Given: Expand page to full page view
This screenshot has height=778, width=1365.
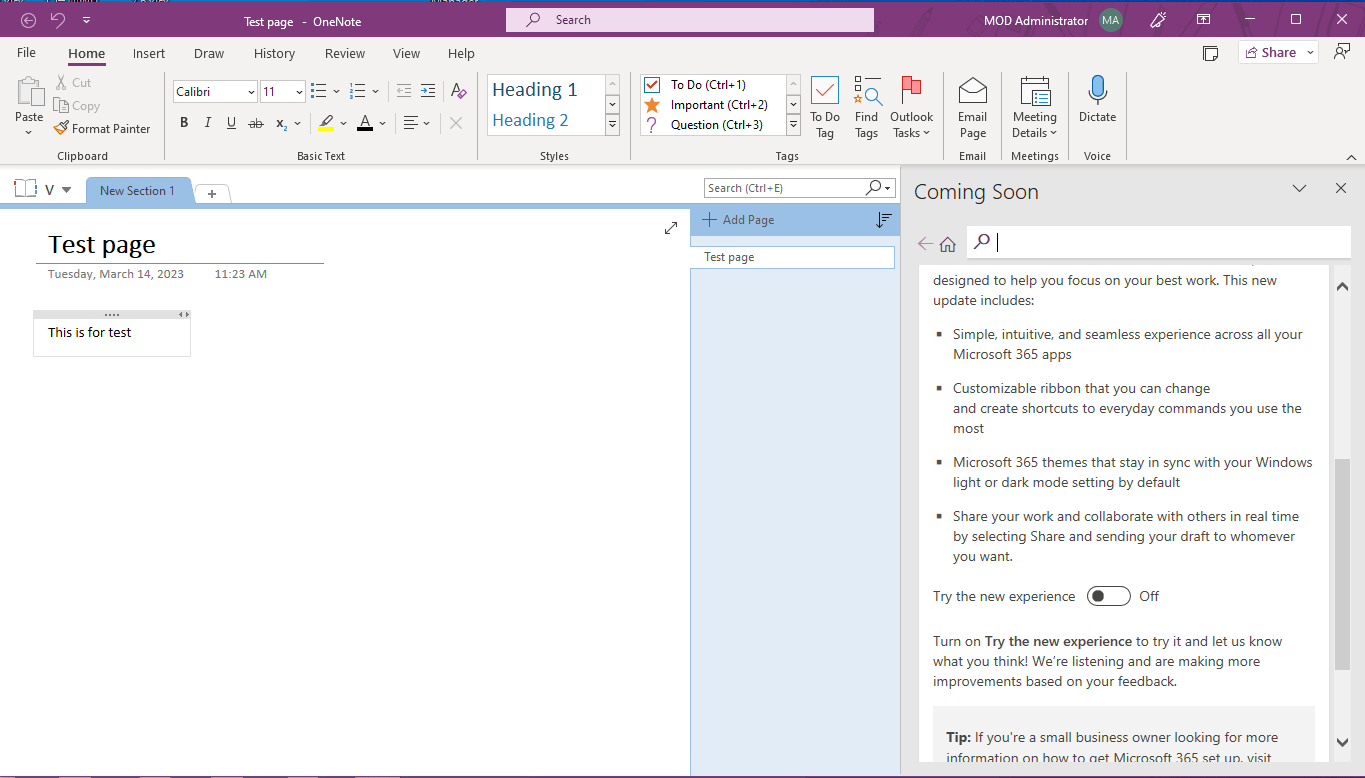Looking at the screenshot, I should 671,228.
